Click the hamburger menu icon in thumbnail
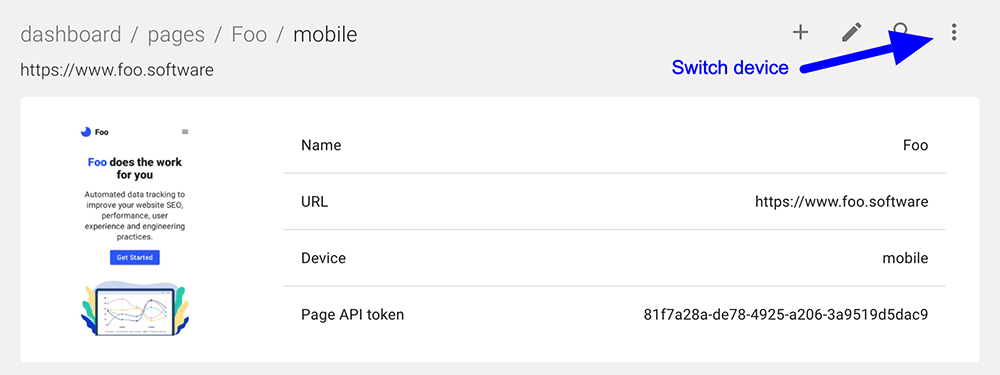The image size is (1000, 375). (x=185, y=132)
